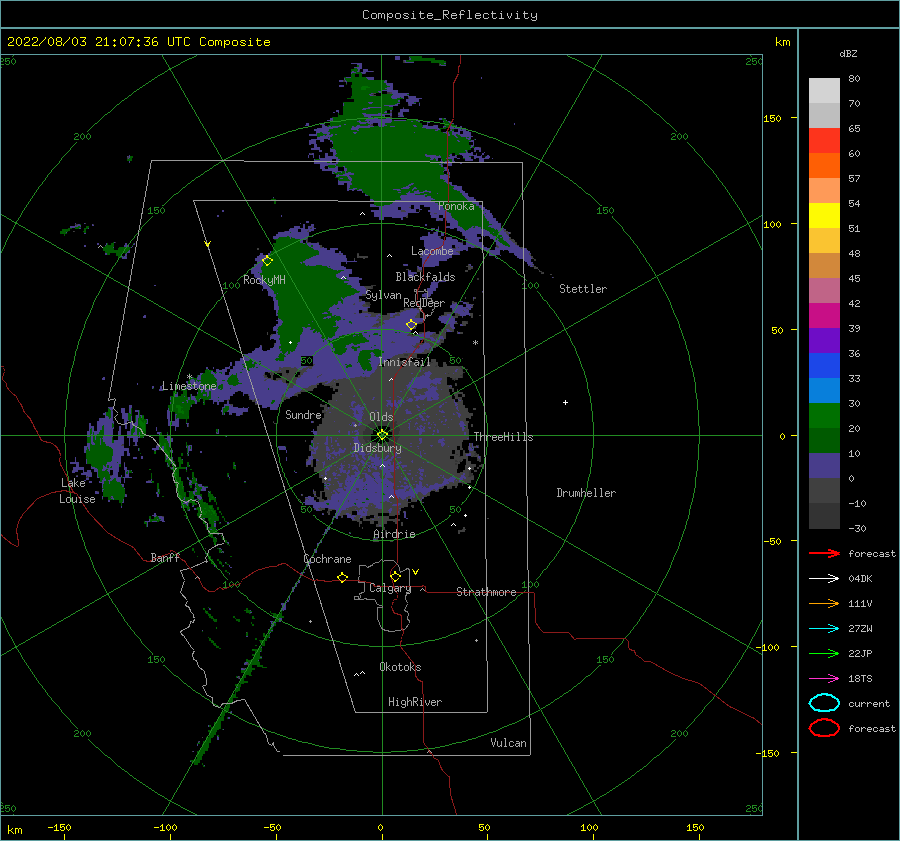900x841 pixels.
Task: Pick the dark green 10-20 dBZ swatch
Action: pyautogui.click(x=824, y=441)
